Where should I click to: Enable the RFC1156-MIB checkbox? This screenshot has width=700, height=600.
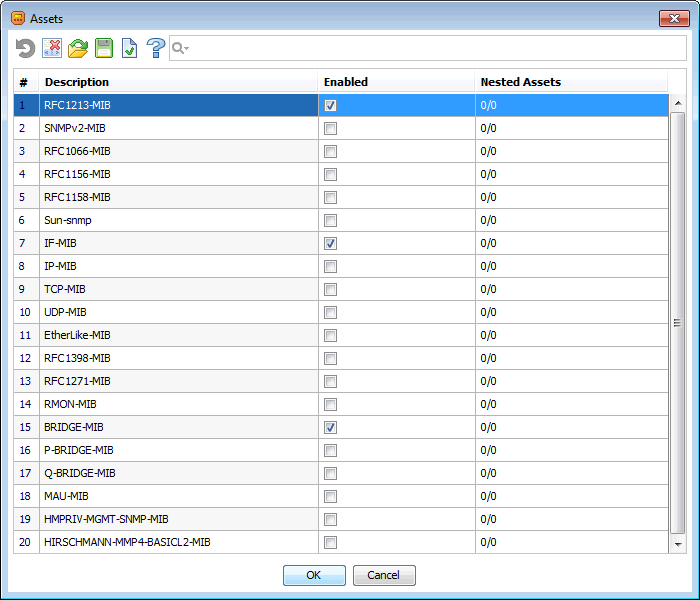330,175
